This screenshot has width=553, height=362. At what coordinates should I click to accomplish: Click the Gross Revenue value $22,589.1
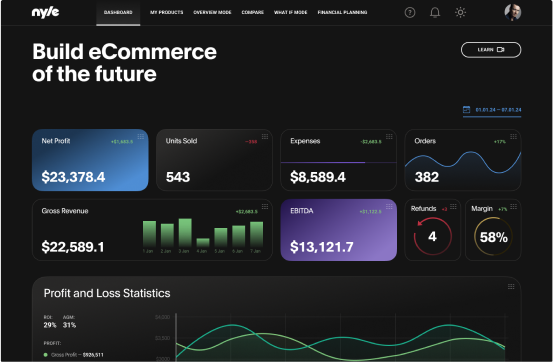click(73, 247)
